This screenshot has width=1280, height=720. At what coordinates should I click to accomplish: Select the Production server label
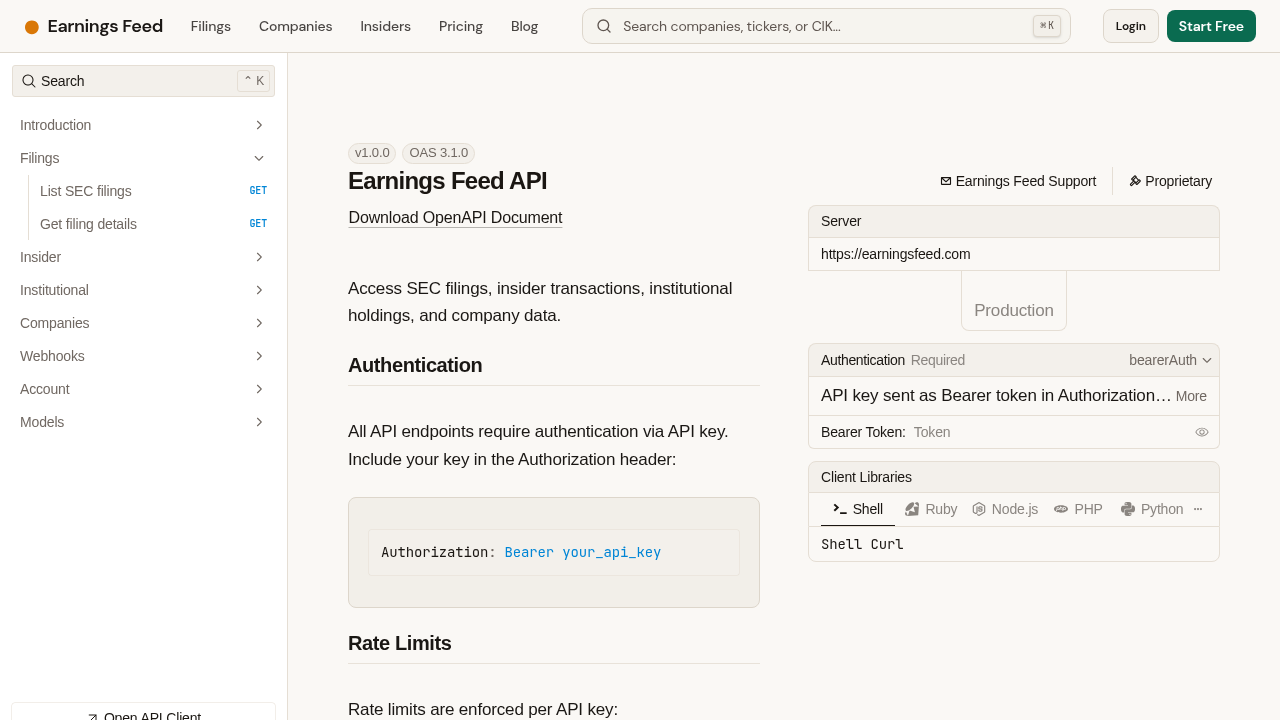click(x=1014, y=310)
